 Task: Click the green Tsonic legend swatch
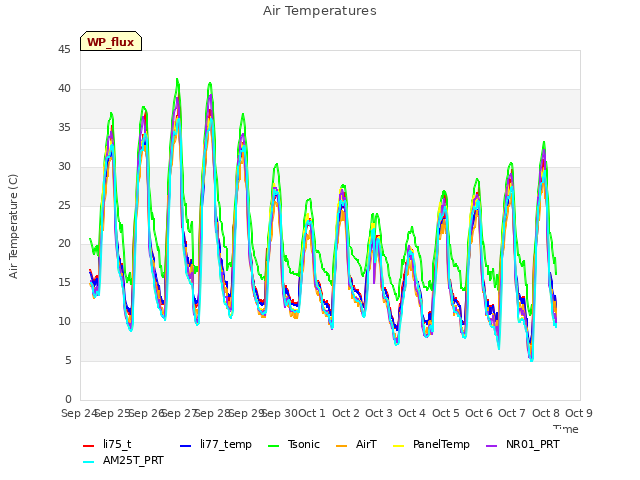pyautogui.click(x=273, y=446)
